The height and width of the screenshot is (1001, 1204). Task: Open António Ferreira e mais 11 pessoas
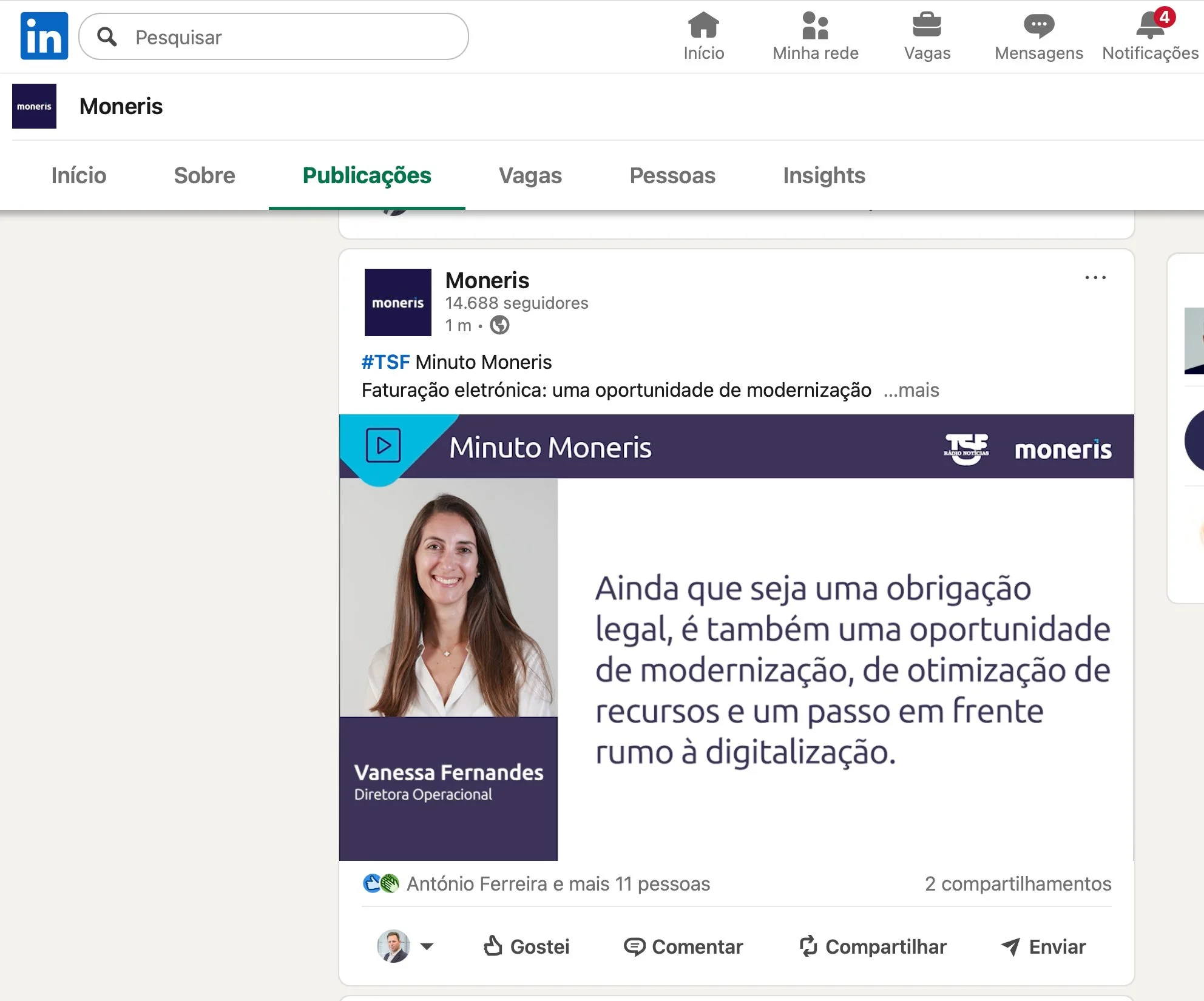point(558,884)
